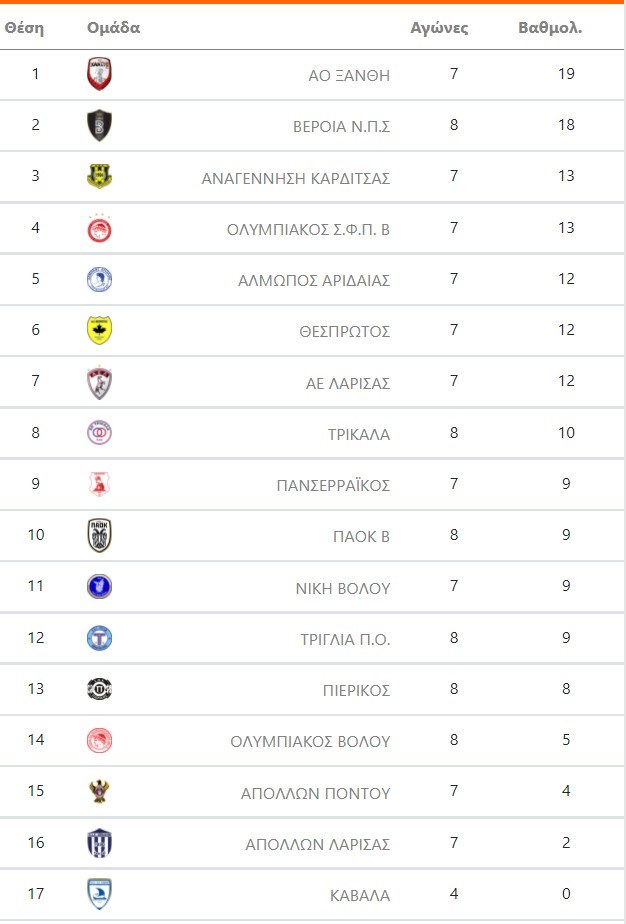This screenshot has height=924, width=626.
Task: Click the ΑΝΑΓΕΝΝΗΣΗ ΚΑΡΔΙΤΣΑΣ yellow crest
Action: point(99,177)
